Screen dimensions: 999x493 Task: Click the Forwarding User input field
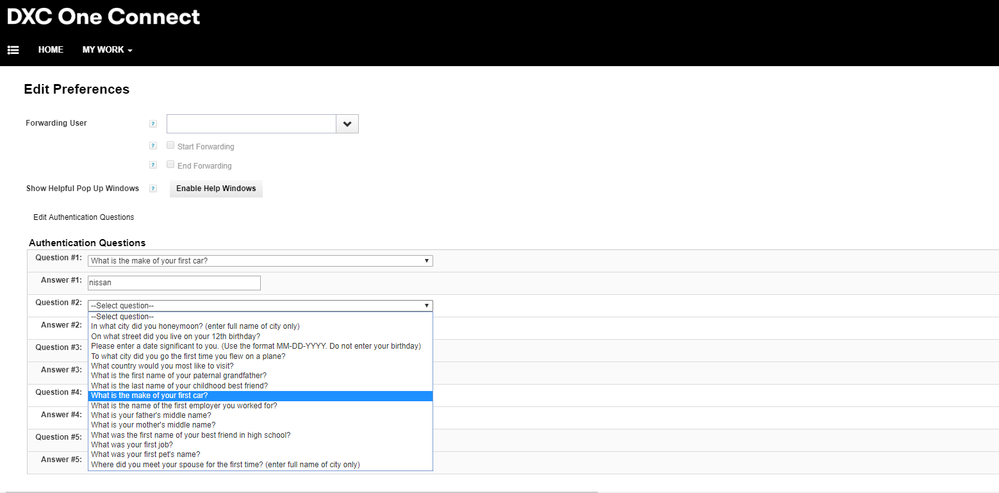[x=251, y=124]
